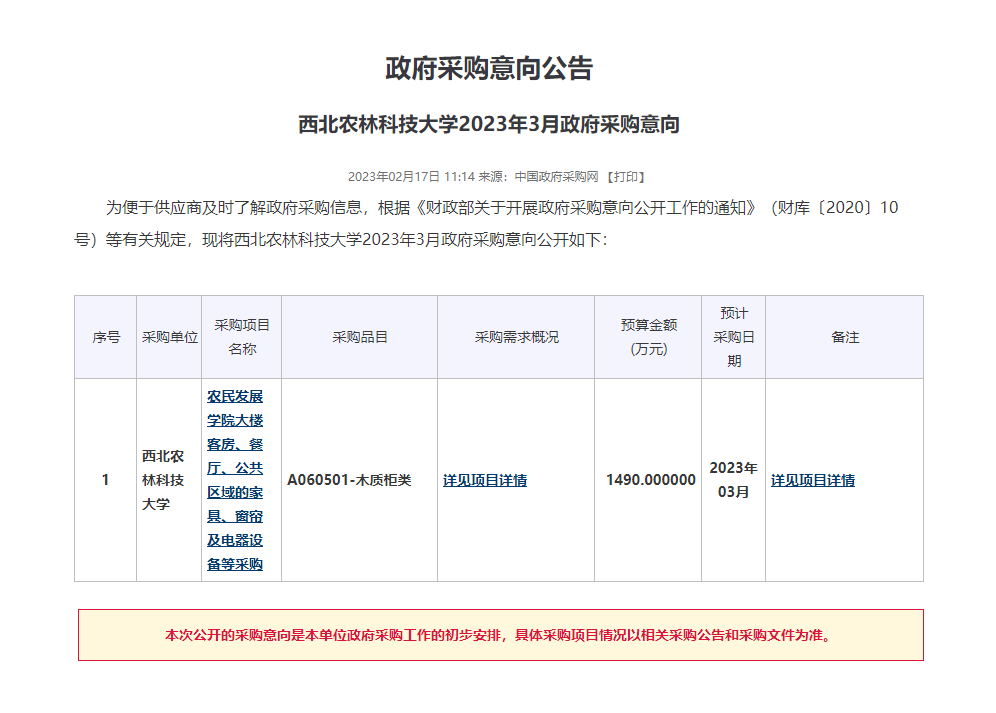Click the 采购单位 column header

click(x=169, y=337)
